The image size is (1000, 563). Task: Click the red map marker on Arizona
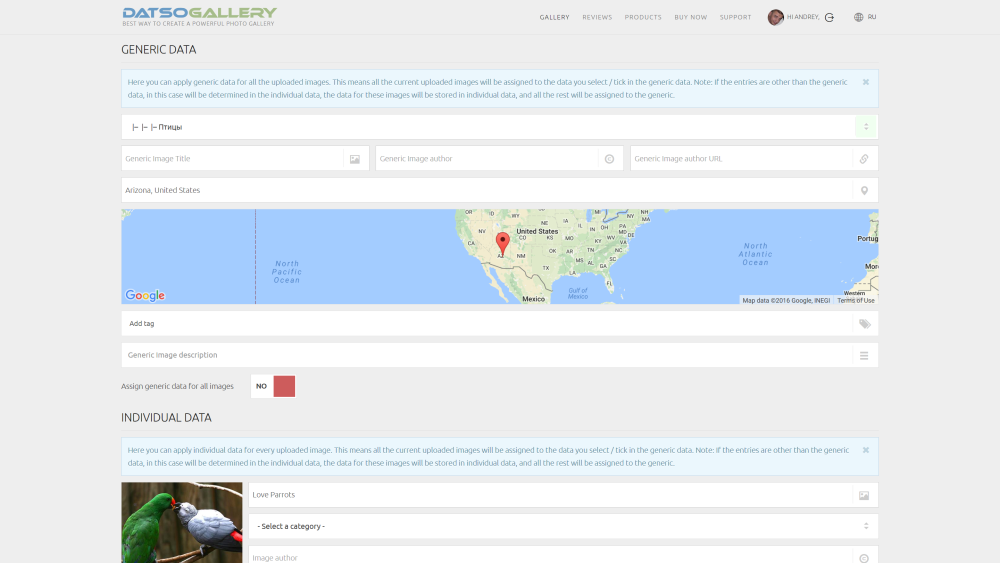[502, 243]
